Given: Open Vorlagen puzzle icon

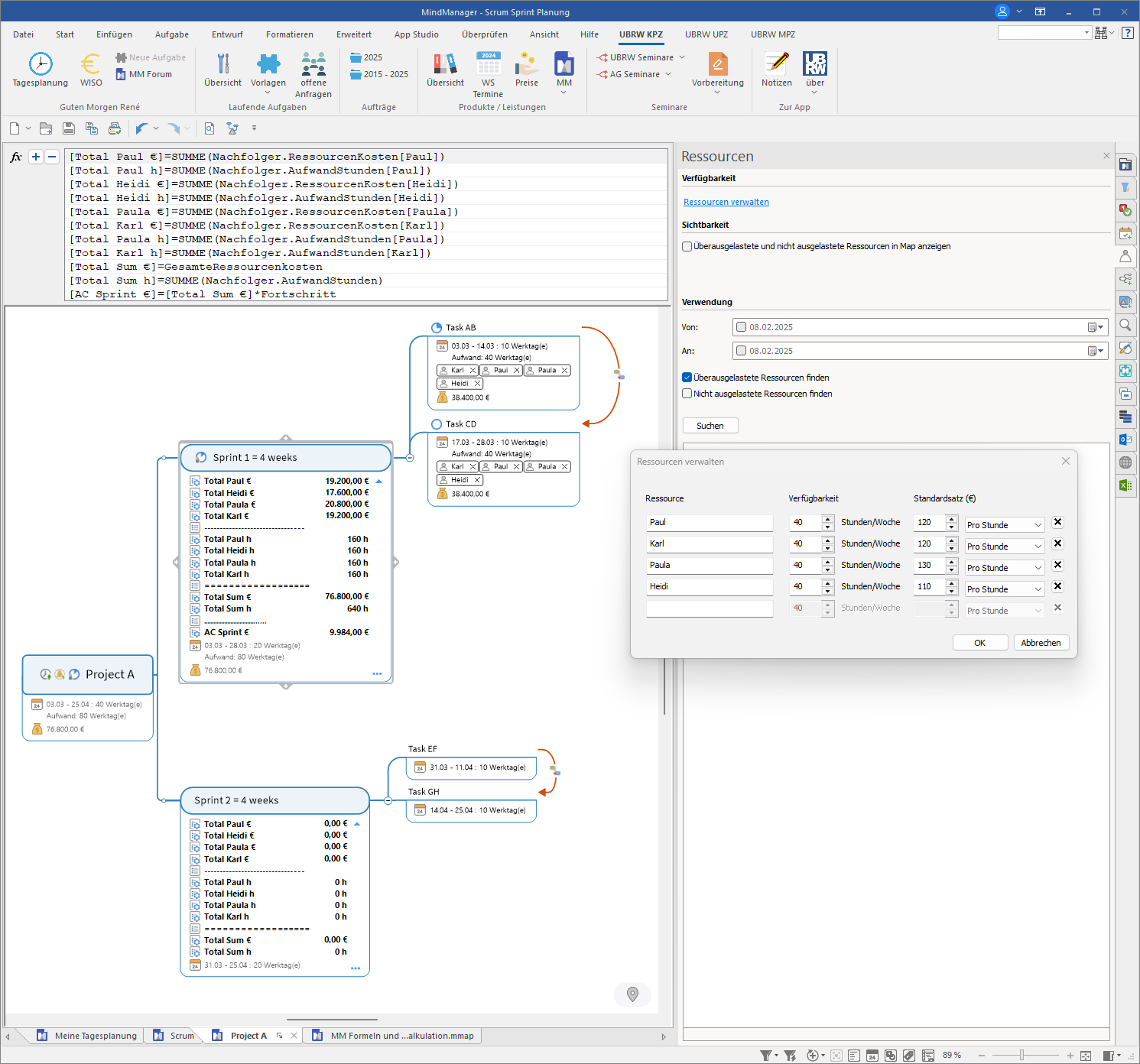Looking at the screenshot, I should click(x=268, y=63).
